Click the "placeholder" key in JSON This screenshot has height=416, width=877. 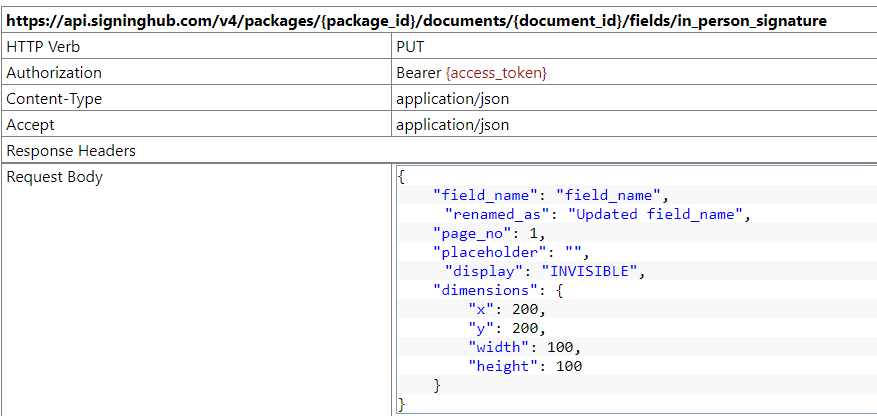pyautogui.click(x=486, y=252)
